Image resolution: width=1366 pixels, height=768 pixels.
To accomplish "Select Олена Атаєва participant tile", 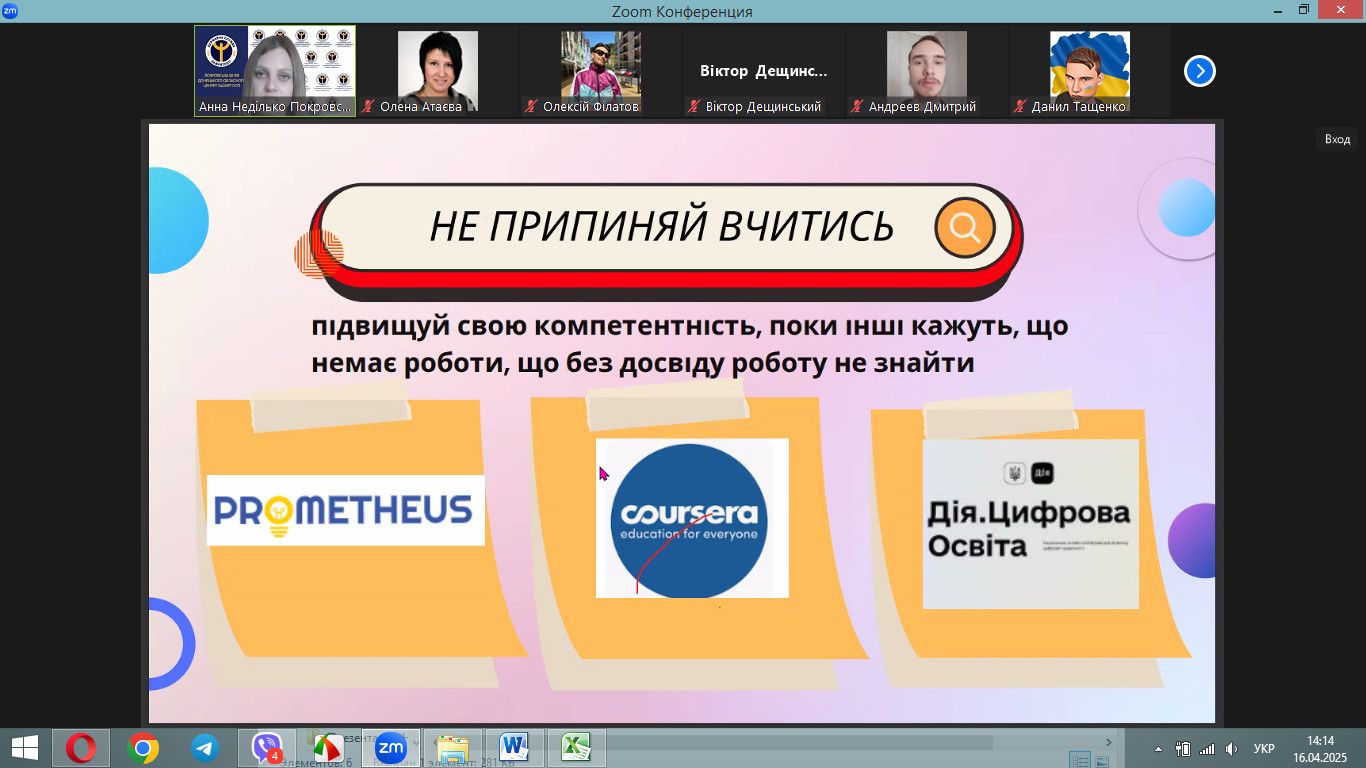I will point(438,71).
